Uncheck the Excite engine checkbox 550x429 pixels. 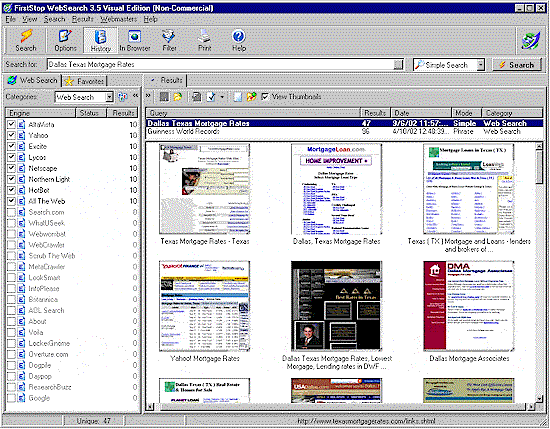pos(11,146)
